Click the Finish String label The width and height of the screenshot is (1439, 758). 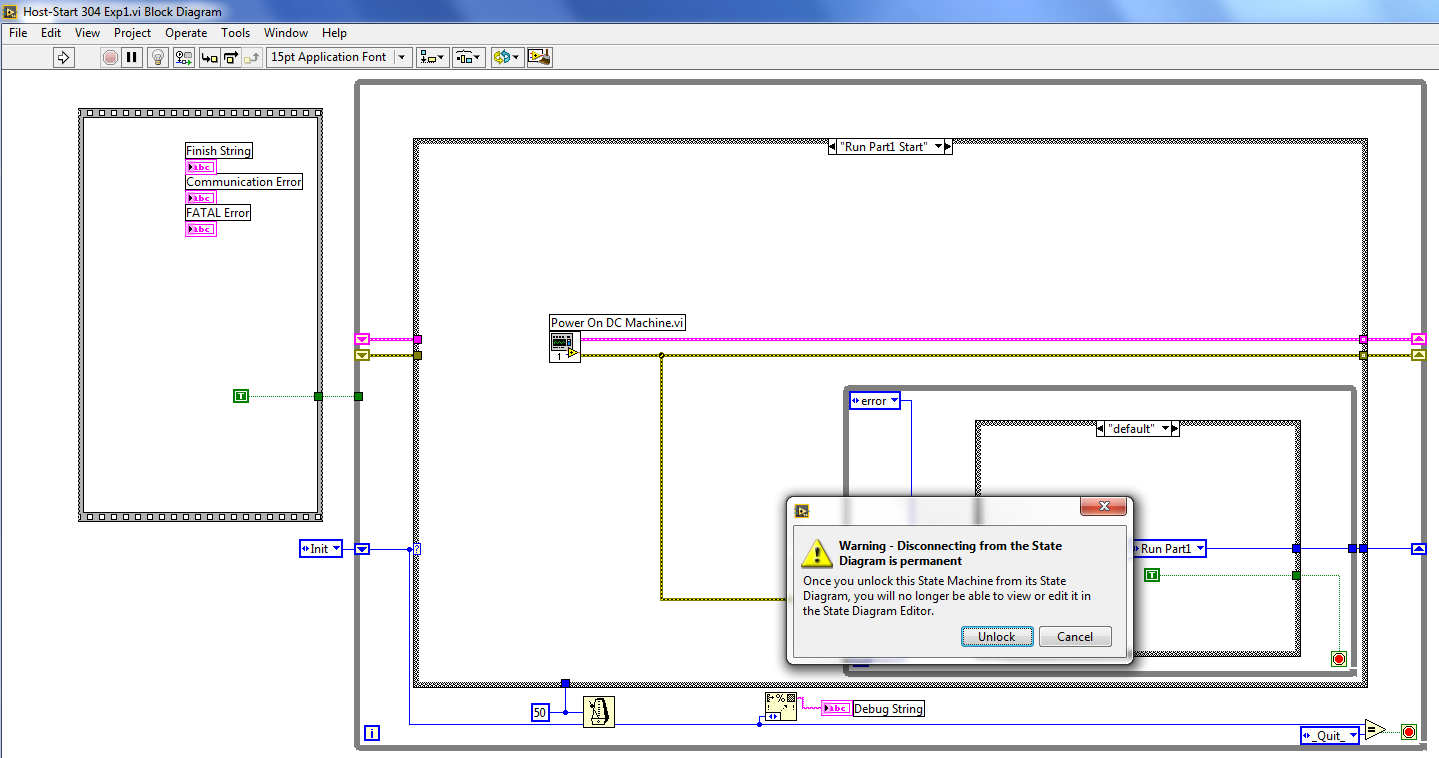[x=219, y=151]
